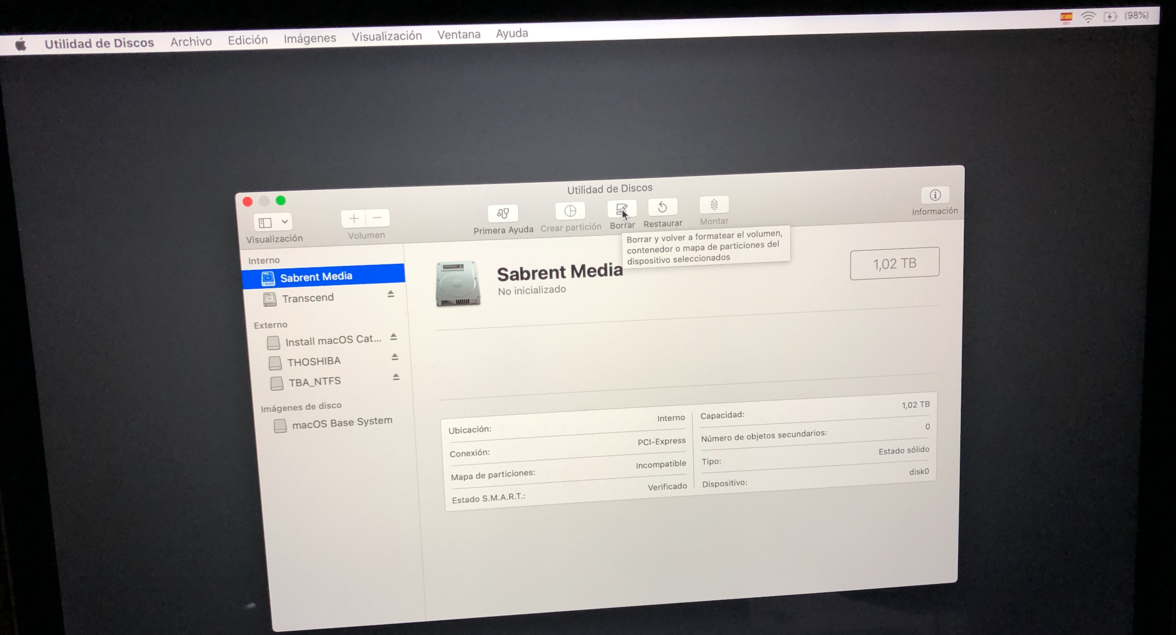Click the Restaurar toolbar icon
The width and height of the screenshot is (1176, 635).
click(x=662, y=207)
